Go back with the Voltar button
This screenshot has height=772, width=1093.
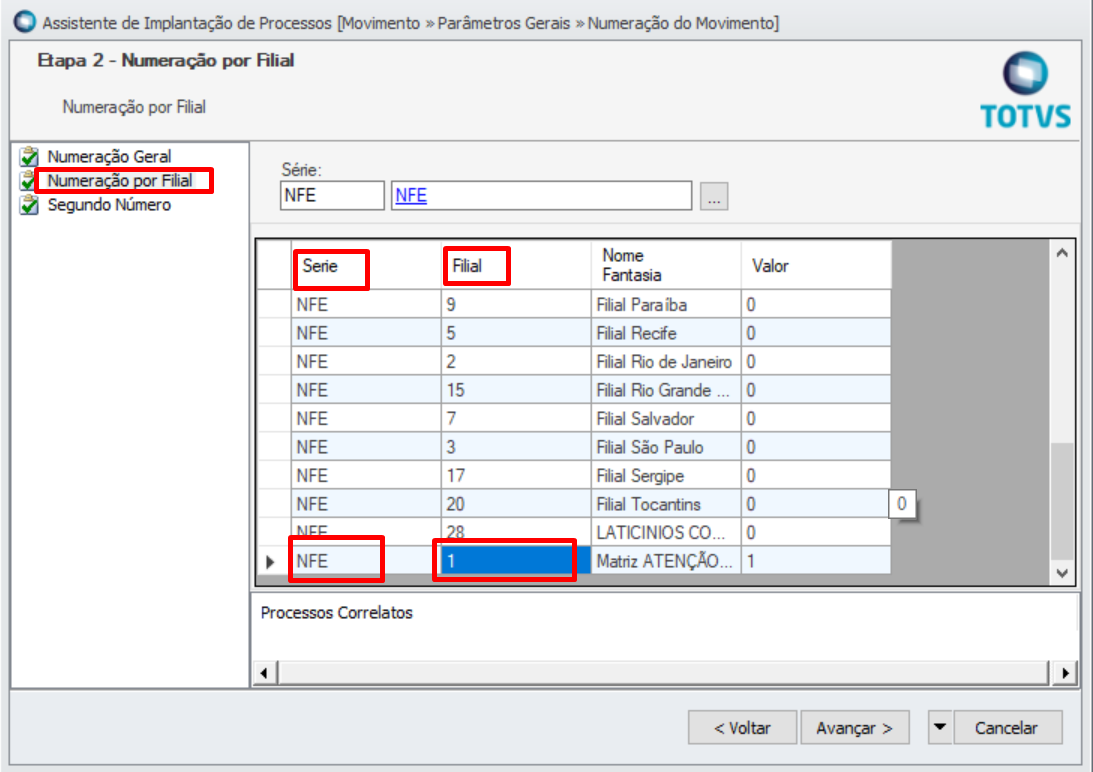click(742, 727)
